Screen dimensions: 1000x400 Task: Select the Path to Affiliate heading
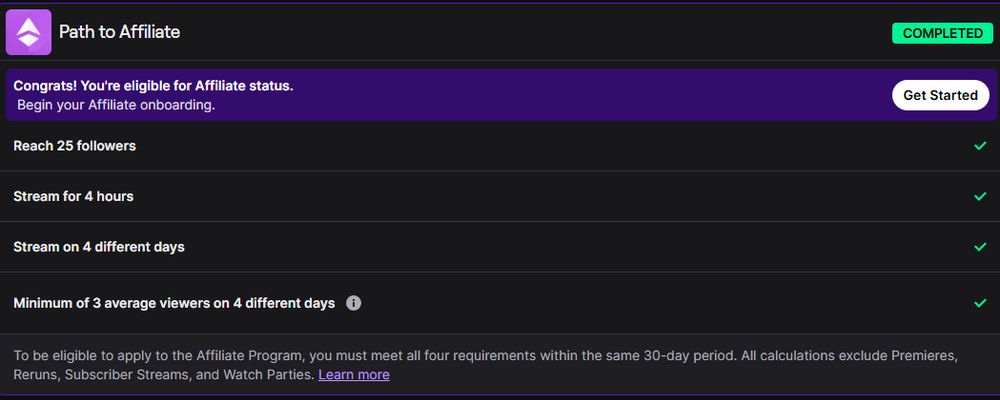119,32
